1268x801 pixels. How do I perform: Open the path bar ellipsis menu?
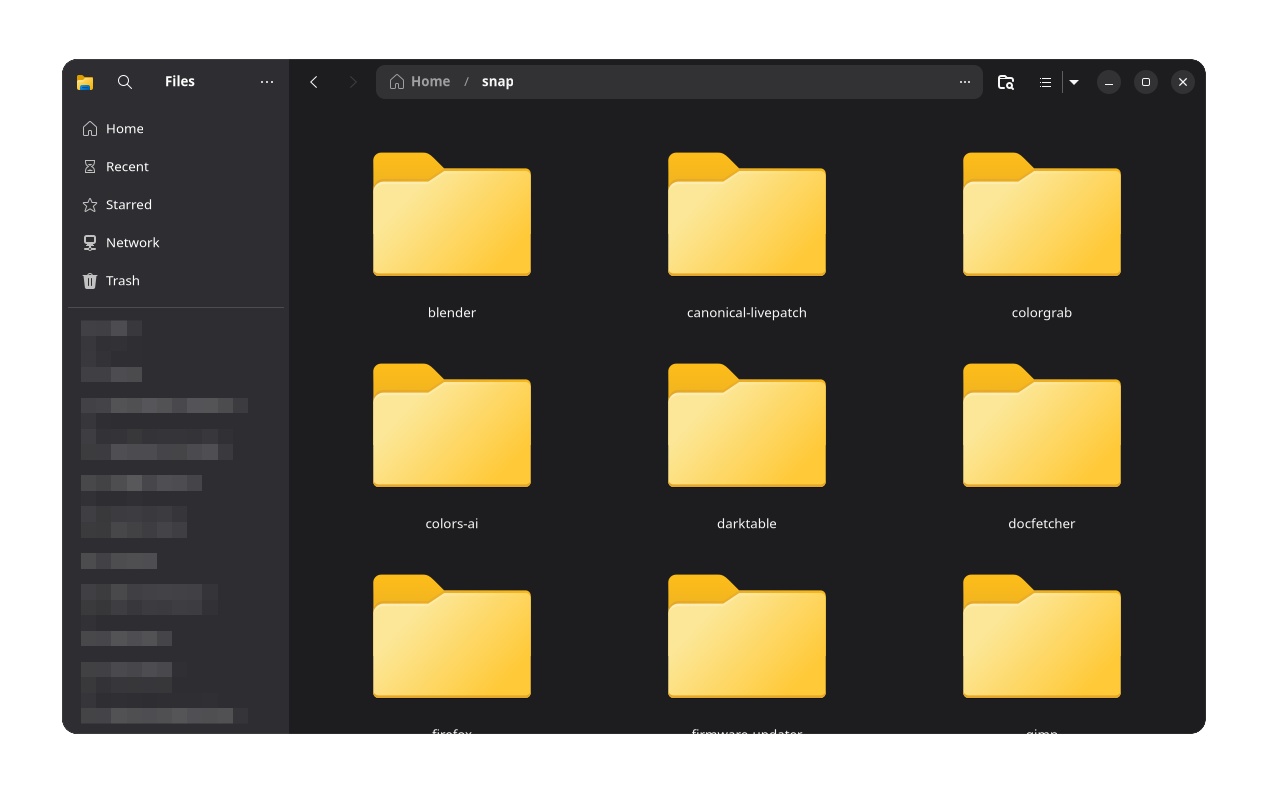coord(963,81)
